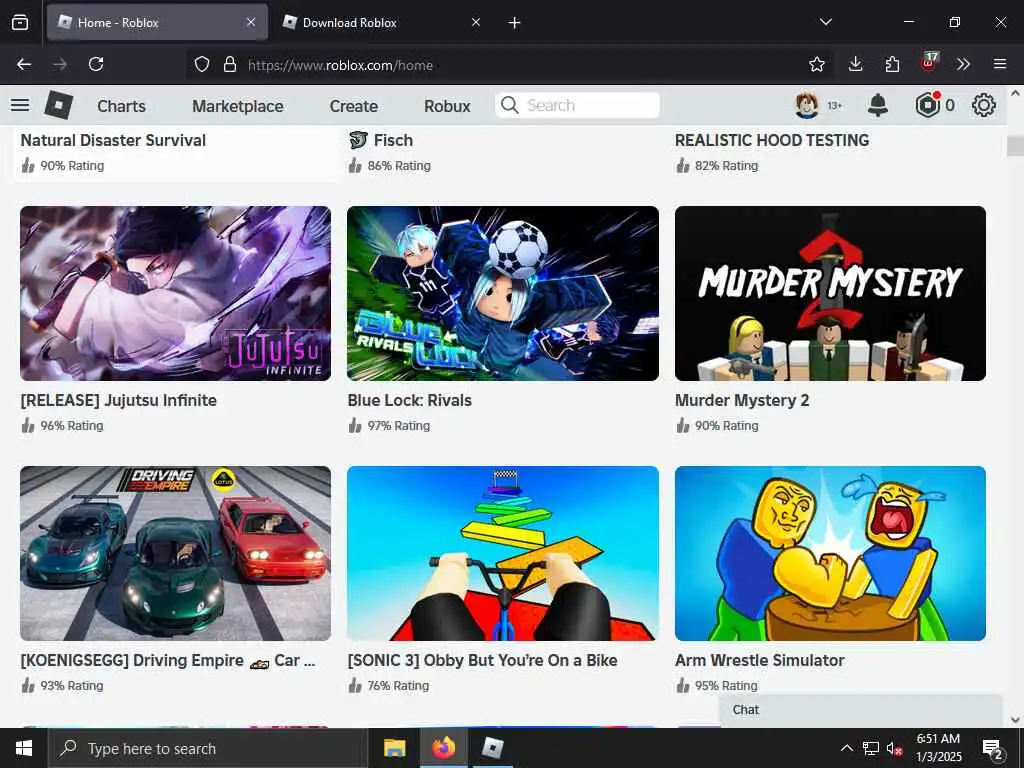
Task: Click the muted volume tray icon
Action: click(x=894, y=748)
